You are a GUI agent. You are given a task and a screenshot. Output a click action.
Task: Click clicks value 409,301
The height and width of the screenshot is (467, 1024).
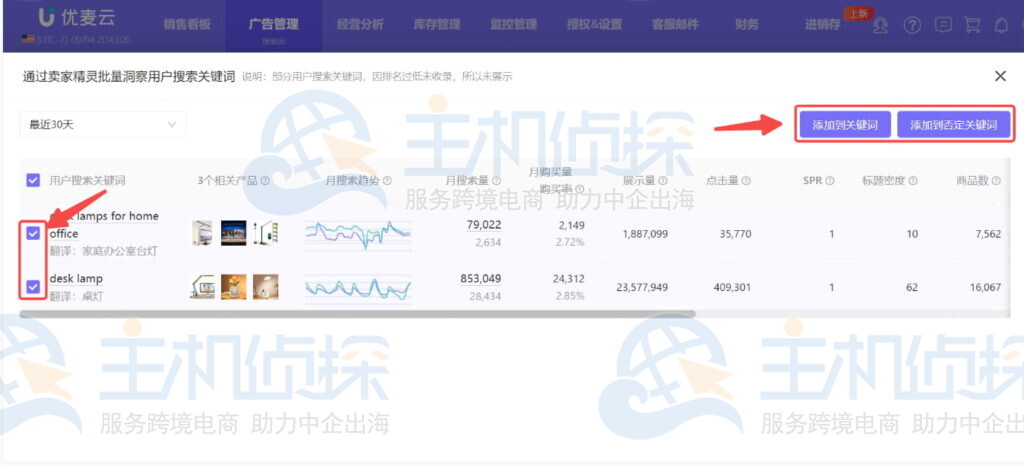click(731, 287)
